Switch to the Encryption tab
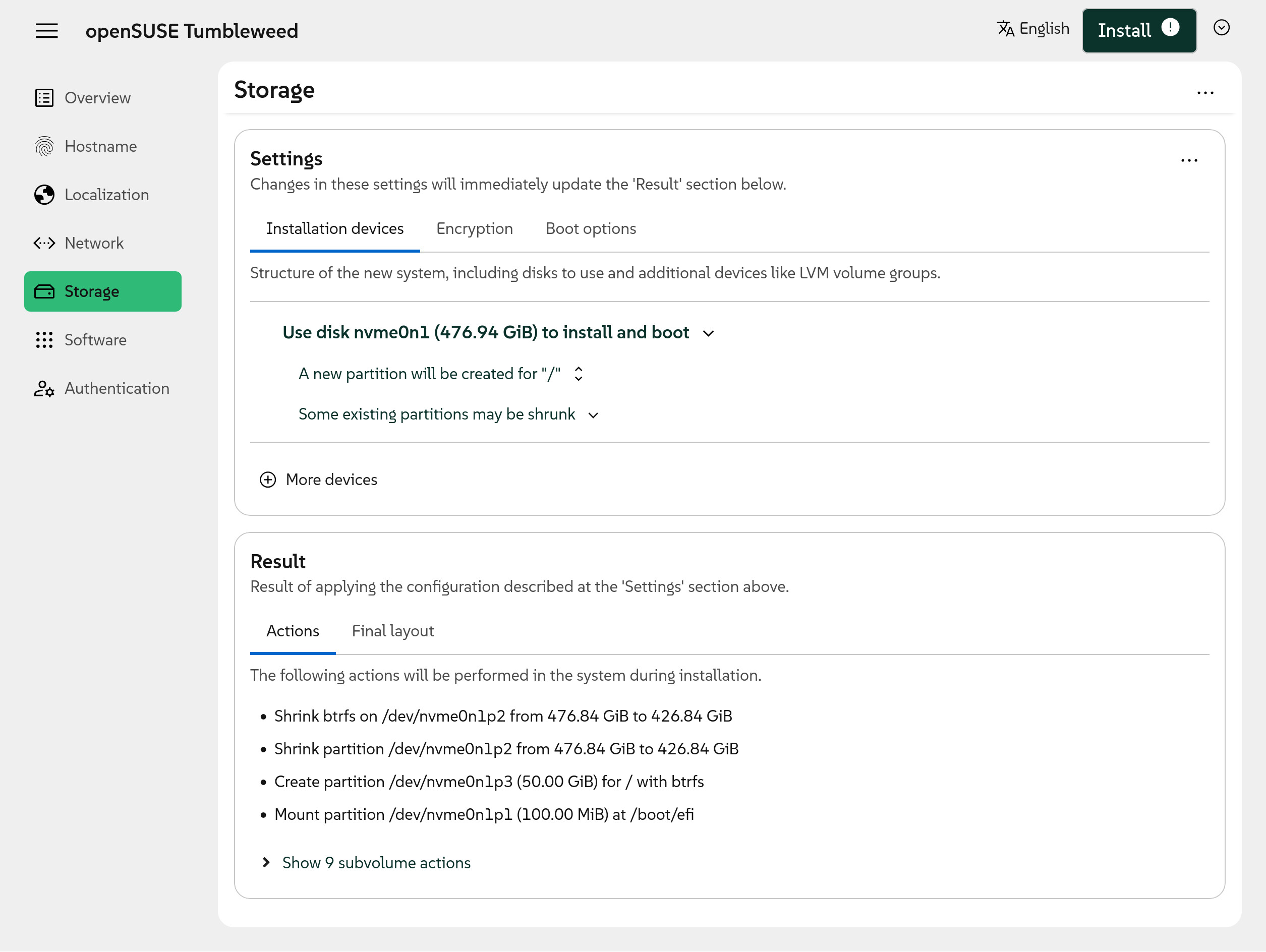The width and height of the screenshot is (1266, 952). 474,228
